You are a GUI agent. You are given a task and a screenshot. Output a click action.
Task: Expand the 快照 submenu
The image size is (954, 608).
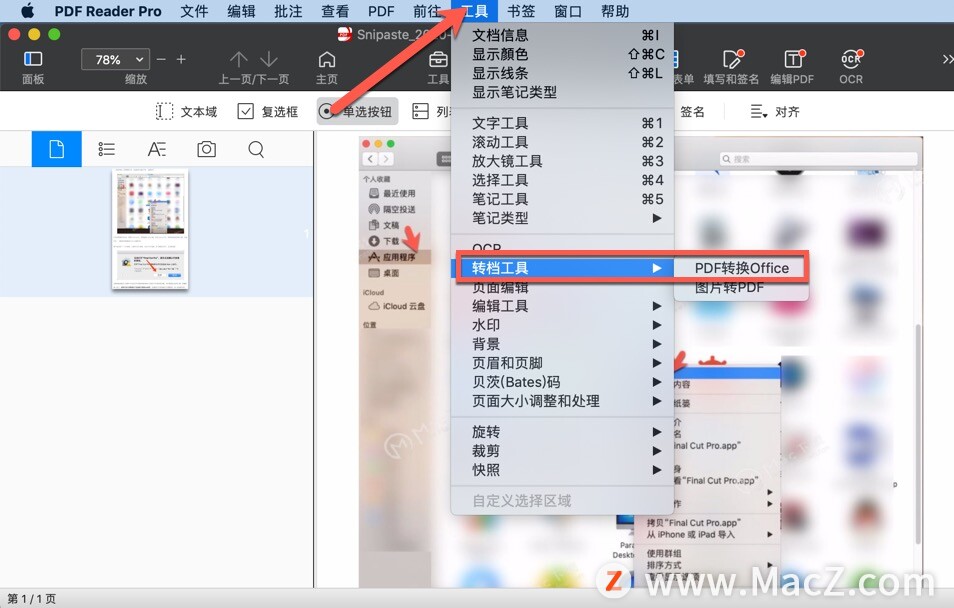(x=562, y=470)
